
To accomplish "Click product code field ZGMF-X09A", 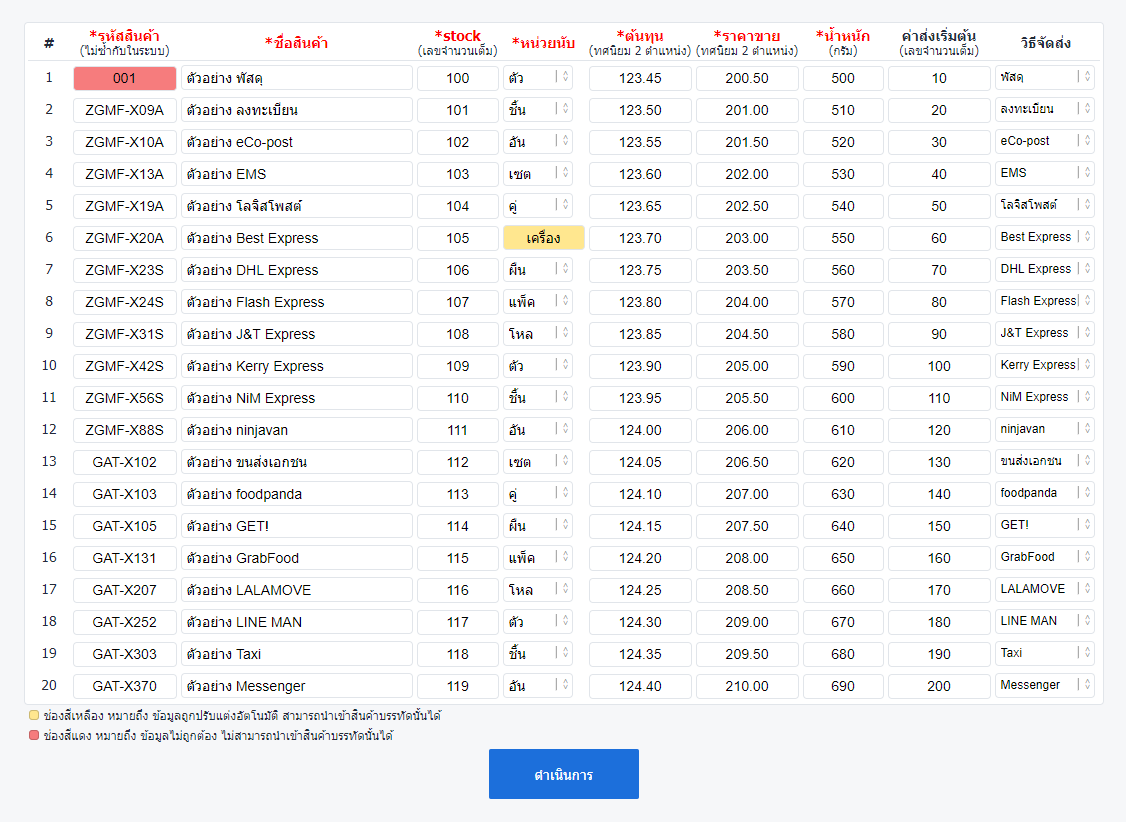I will coord(124,110).
